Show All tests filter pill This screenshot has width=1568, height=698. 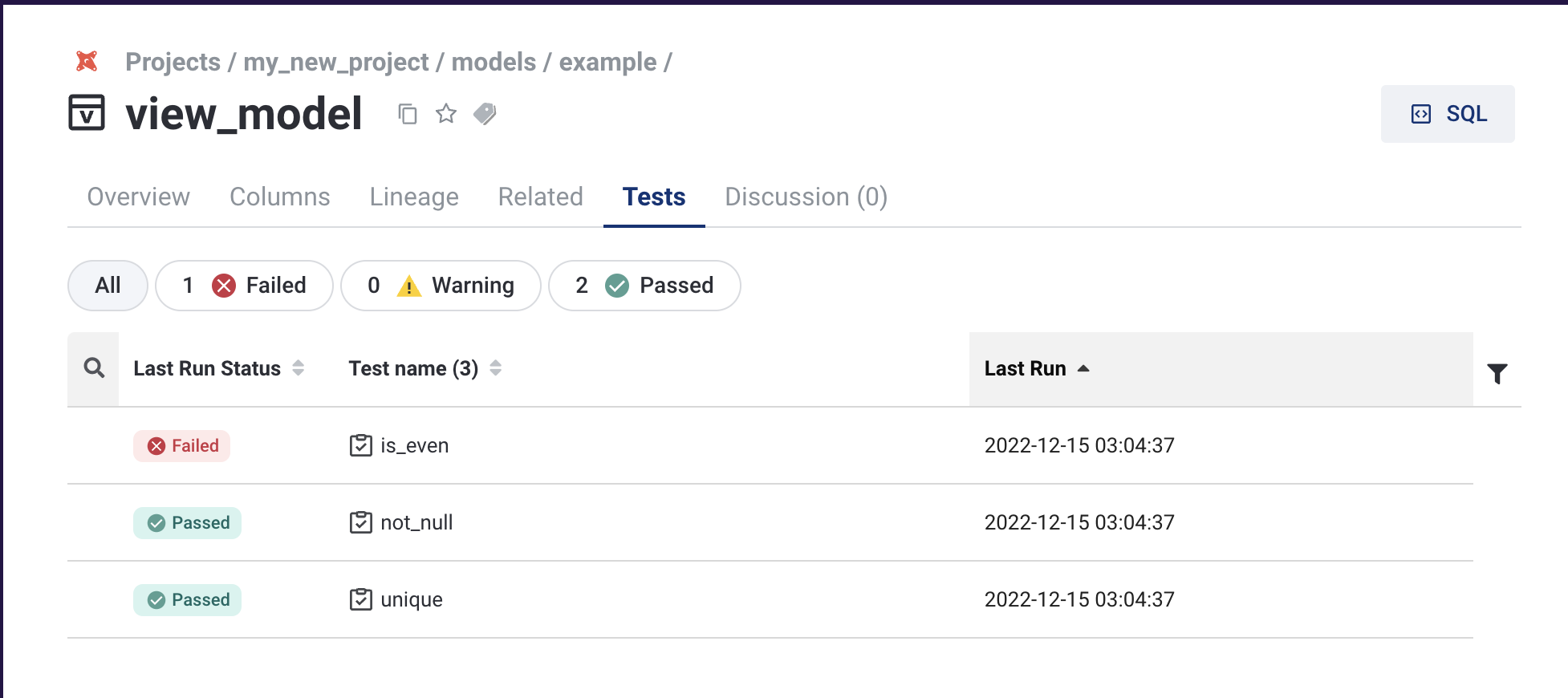click(108, 286)
